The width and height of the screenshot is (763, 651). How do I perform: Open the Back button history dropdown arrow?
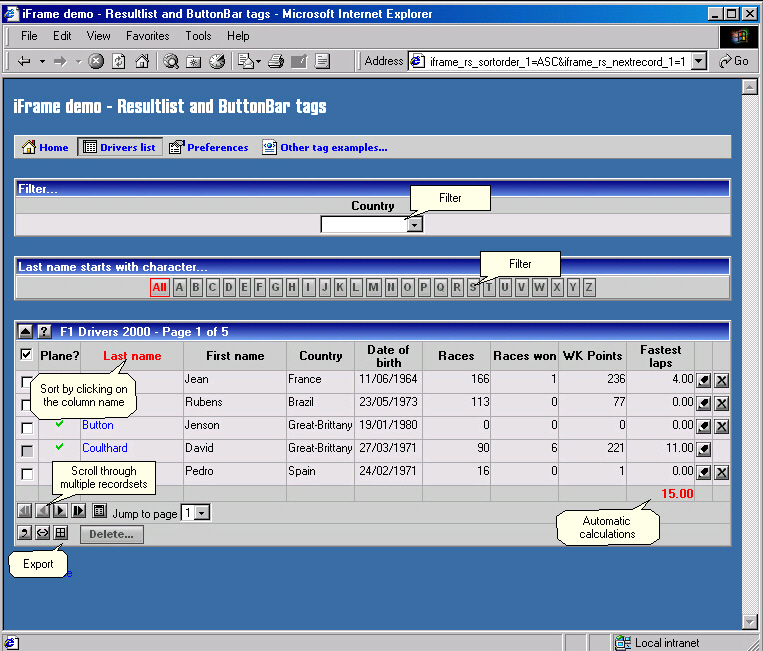click(42, 61)
